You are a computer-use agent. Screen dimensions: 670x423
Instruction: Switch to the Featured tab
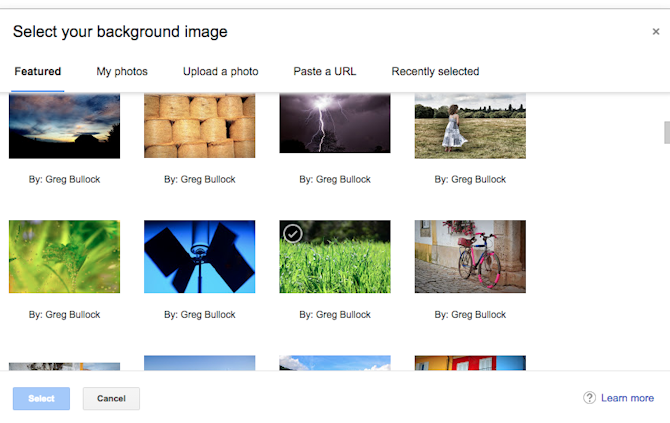point(38,72)
